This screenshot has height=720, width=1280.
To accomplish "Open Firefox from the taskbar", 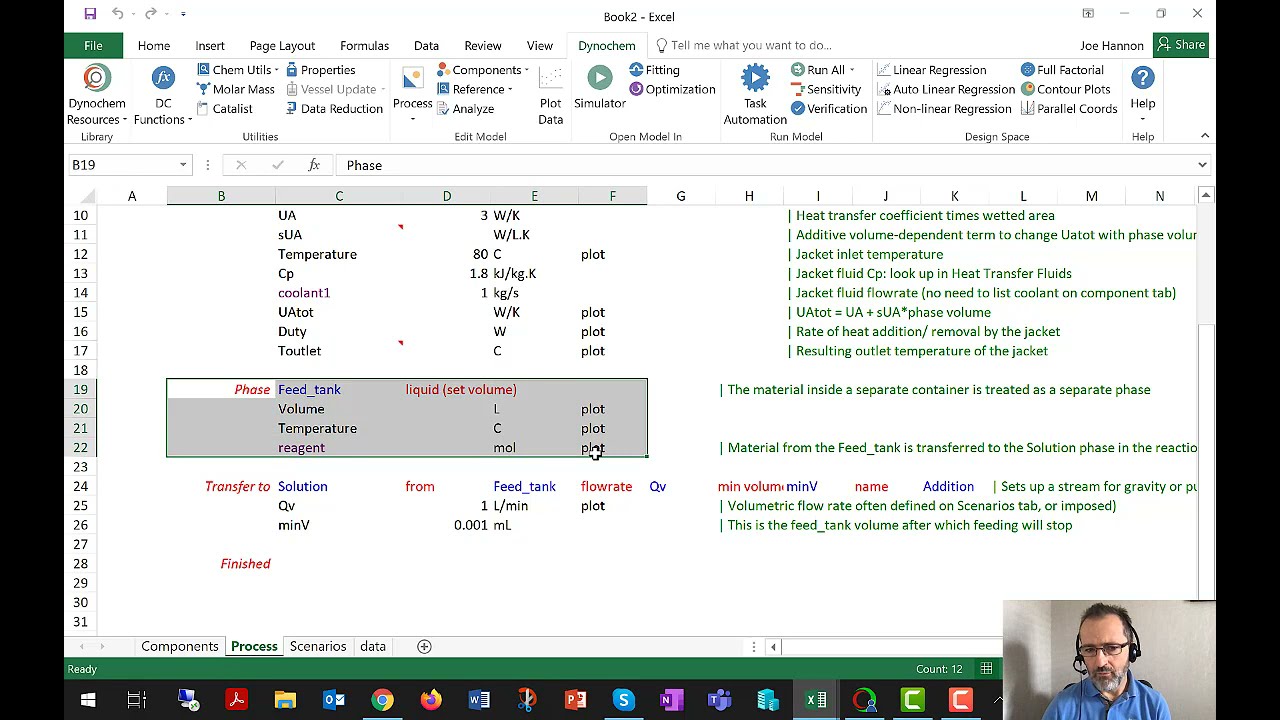I will (x=431, y=700).
